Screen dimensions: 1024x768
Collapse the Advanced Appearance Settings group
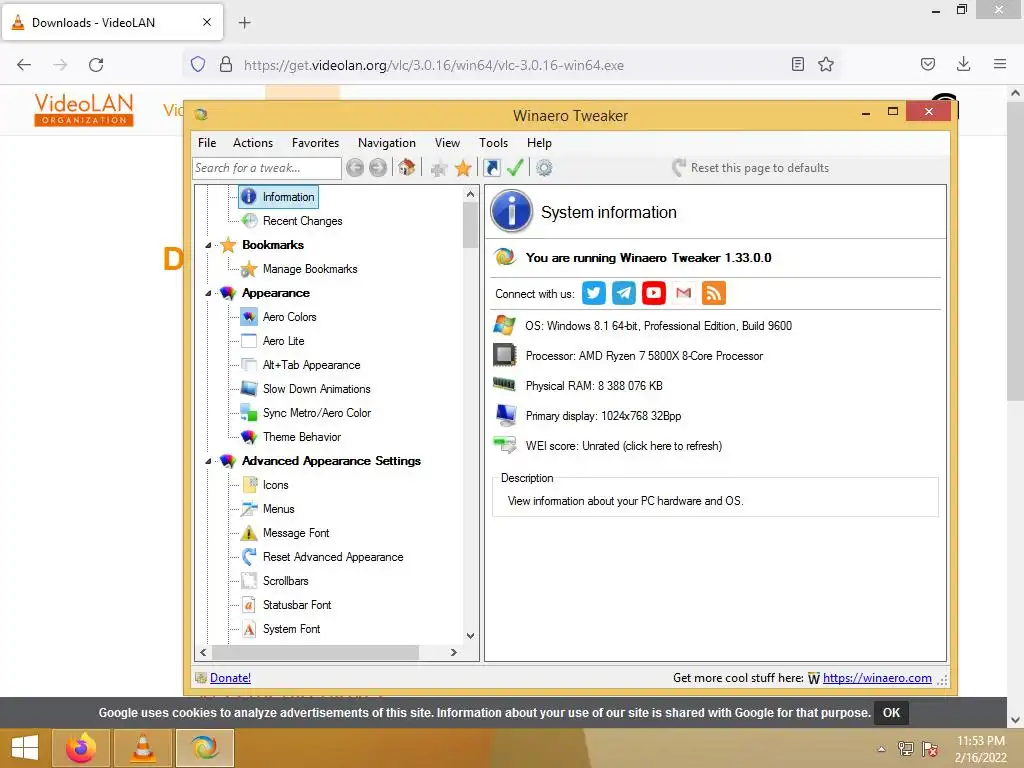click(x=208, y=461)
